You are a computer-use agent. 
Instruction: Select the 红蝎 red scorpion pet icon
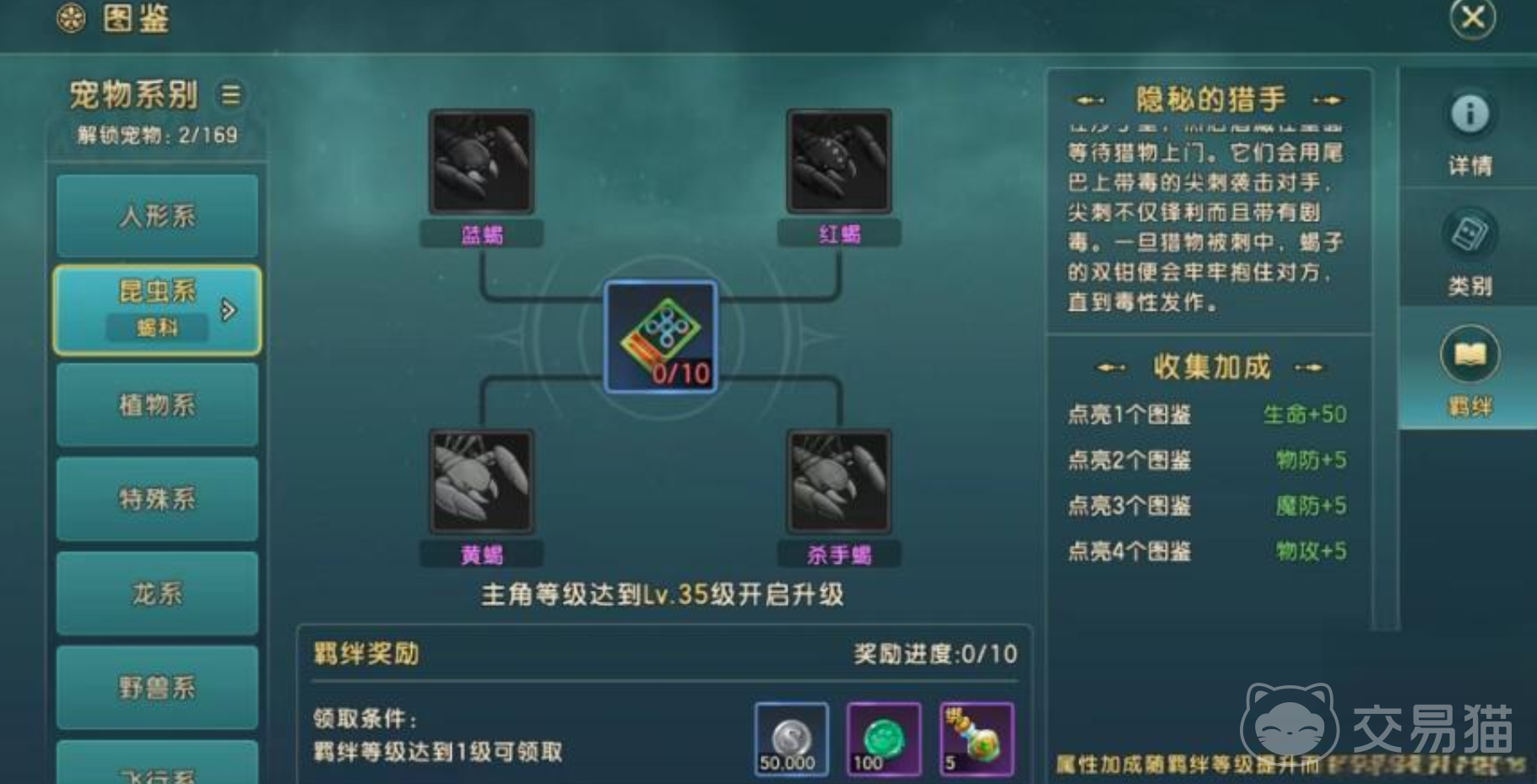point(839,161)
